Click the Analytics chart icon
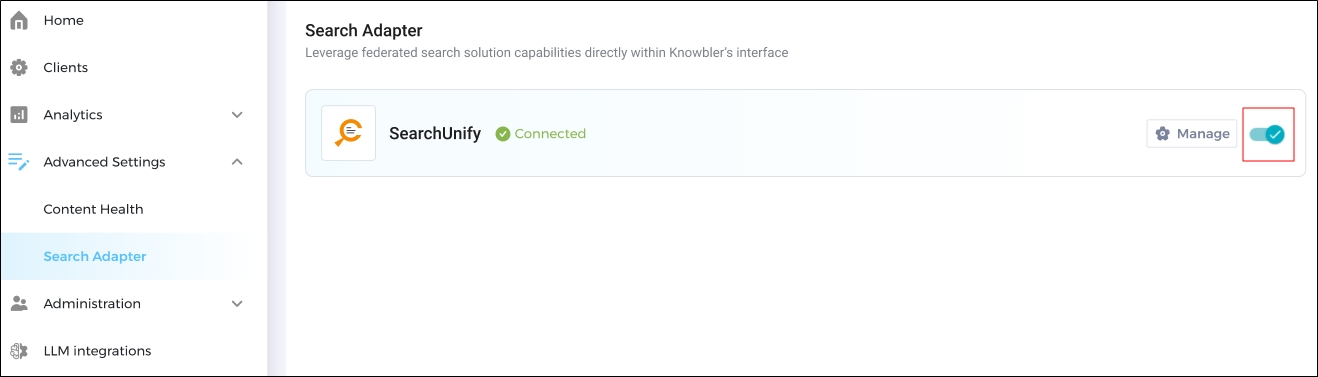The height and width of the screenshot is (377, 1318). click(x=19, y=115)
